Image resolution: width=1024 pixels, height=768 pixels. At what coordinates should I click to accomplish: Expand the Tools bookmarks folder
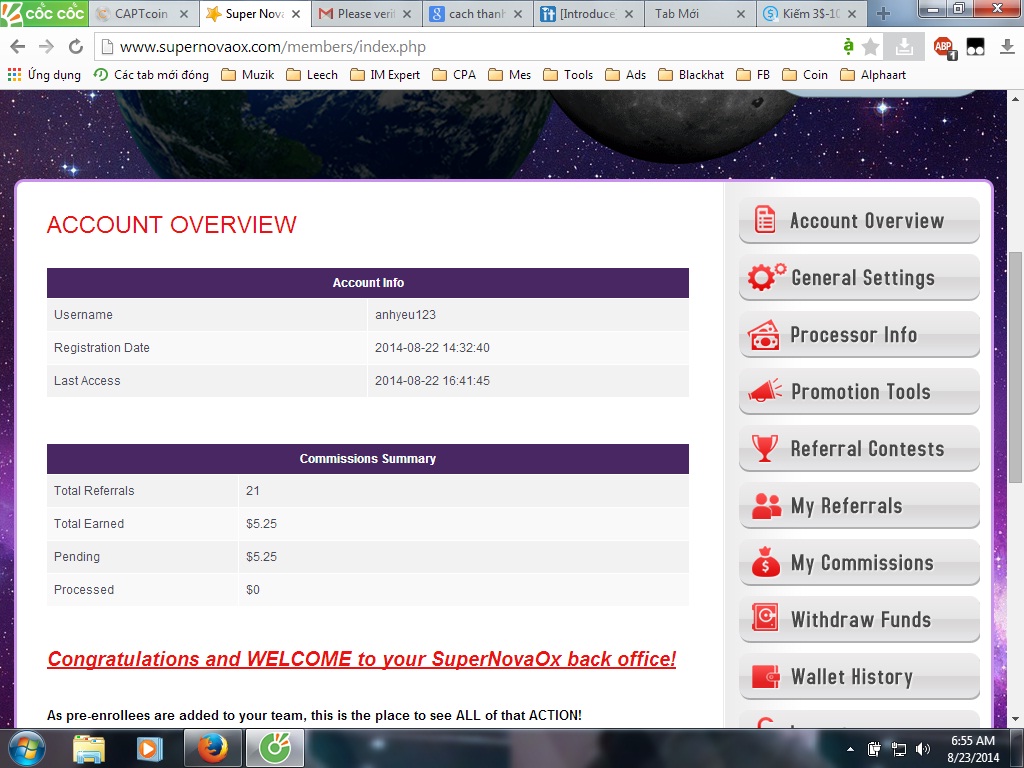coord(568,74)
